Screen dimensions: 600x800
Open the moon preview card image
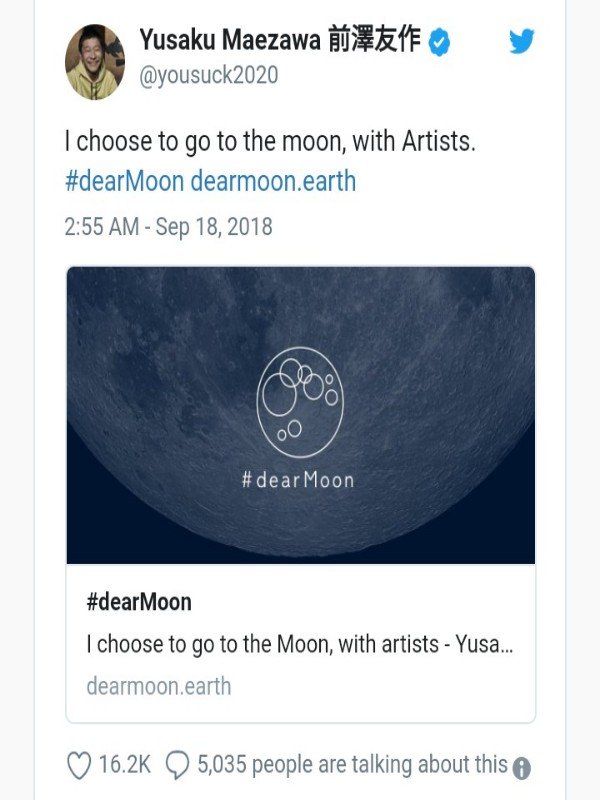click(x=301, y=415)
